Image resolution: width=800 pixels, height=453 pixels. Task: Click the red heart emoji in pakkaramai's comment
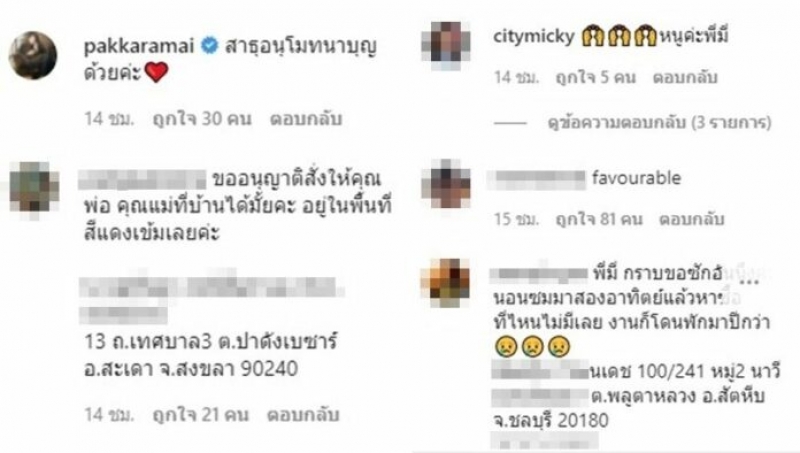pos(157,72)
